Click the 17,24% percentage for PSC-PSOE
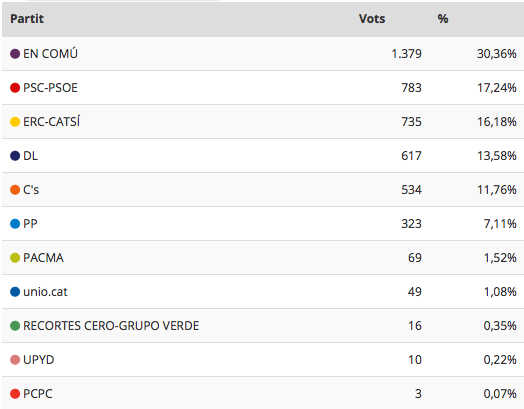This screenshot has height=409, width=524. point(497,88)
